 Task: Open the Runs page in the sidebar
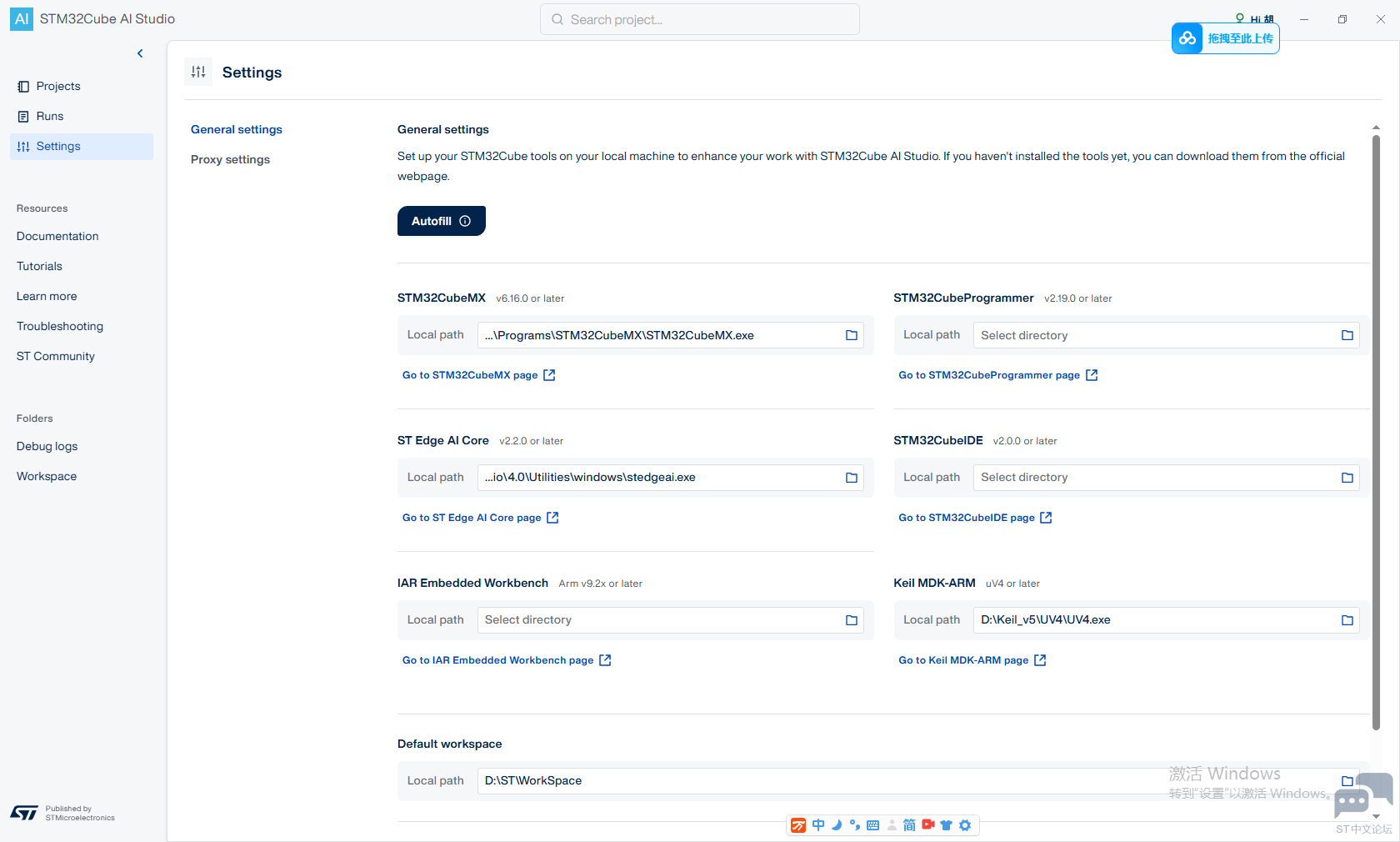coord(82,116)
